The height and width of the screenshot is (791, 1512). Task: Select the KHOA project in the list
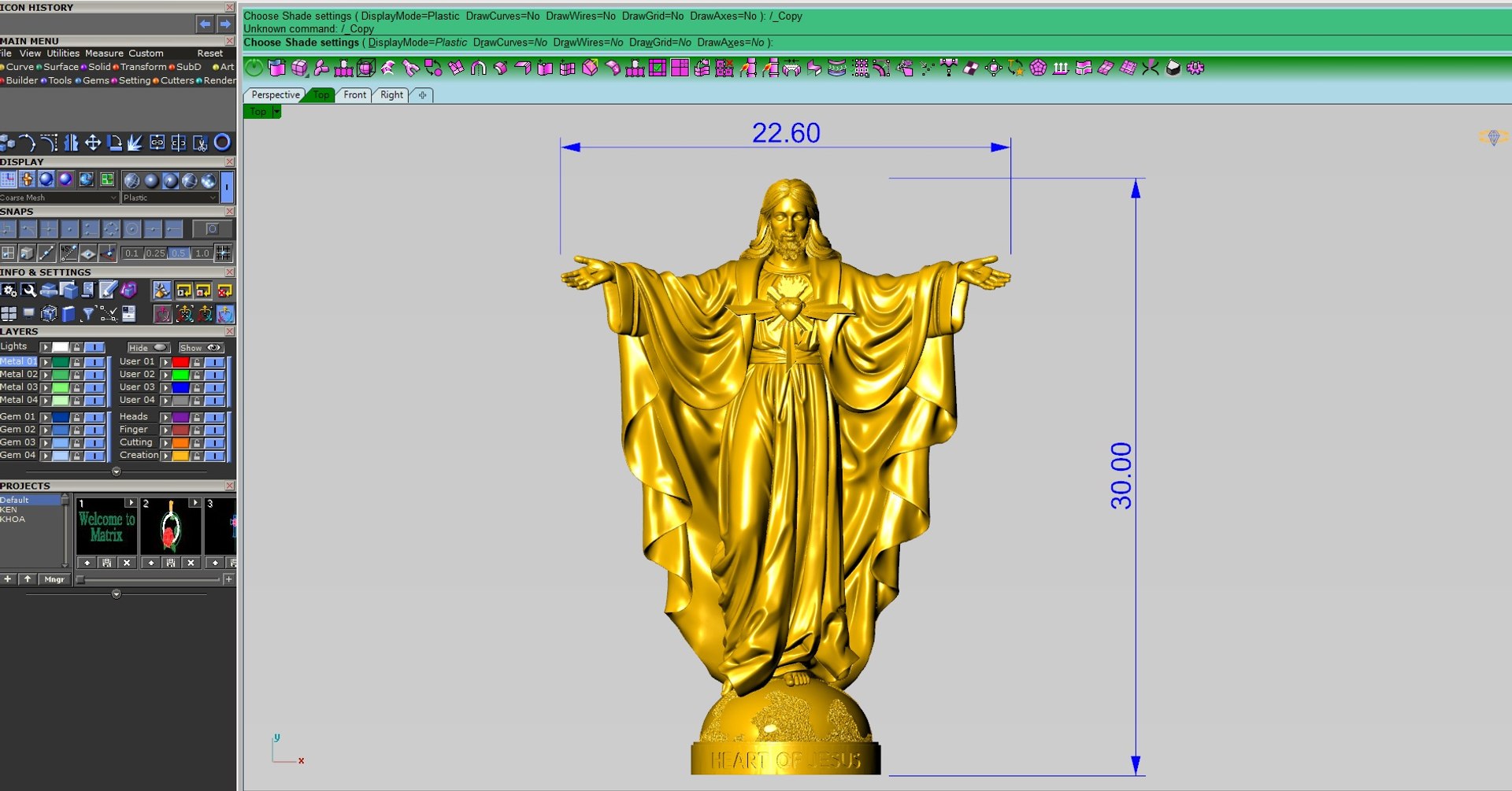click(13, 519)
